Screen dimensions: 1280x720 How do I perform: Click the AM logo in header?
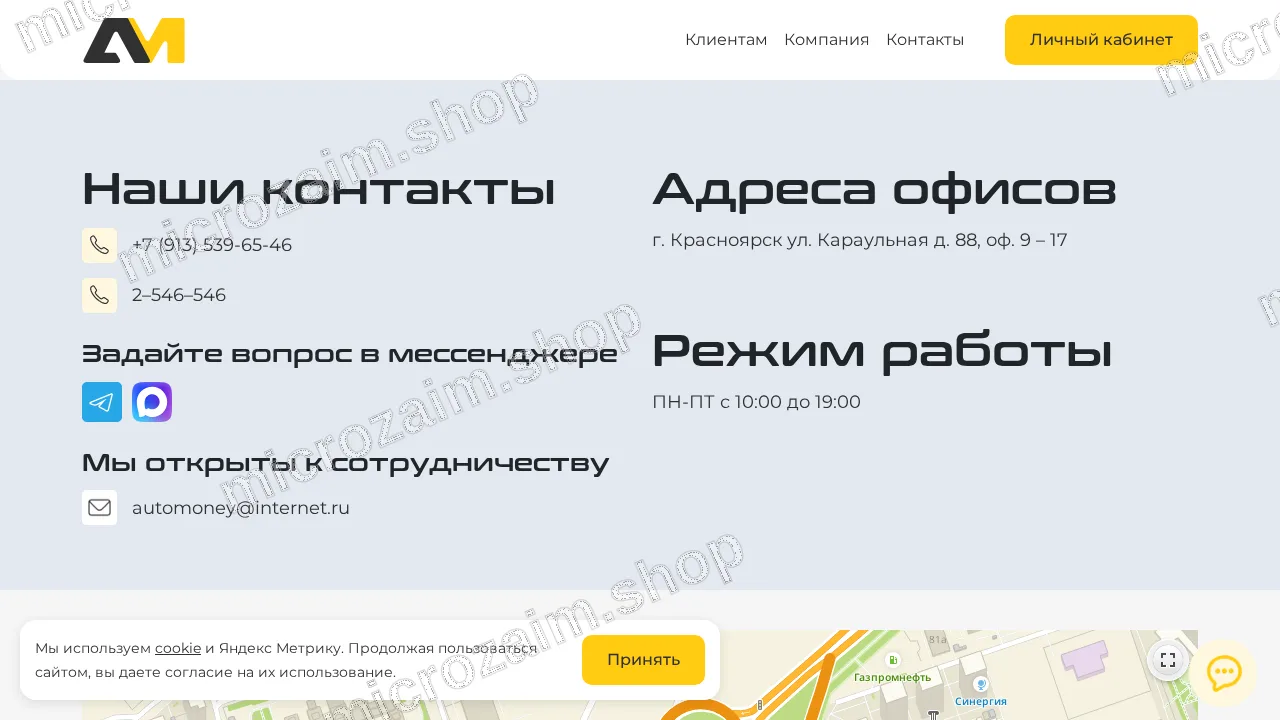134,40
